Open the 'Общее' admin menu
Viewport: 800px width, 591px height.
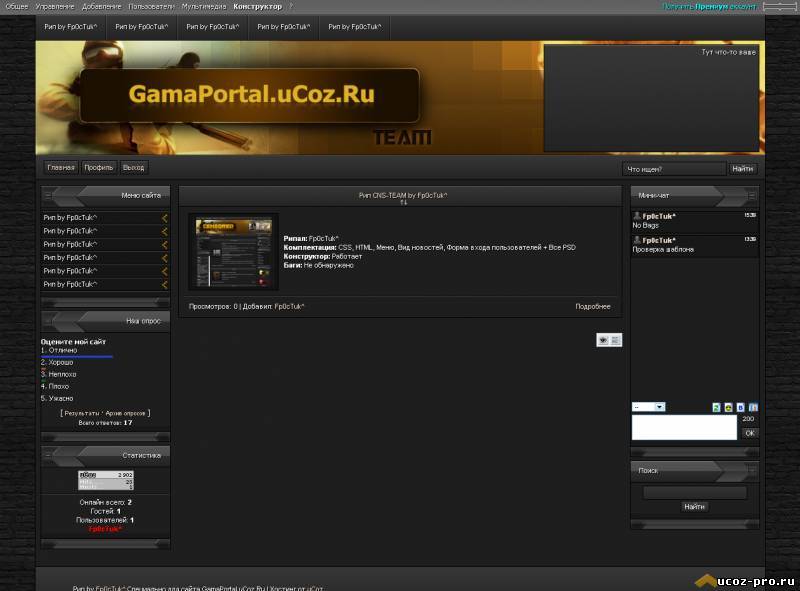(x=17, y=7)
